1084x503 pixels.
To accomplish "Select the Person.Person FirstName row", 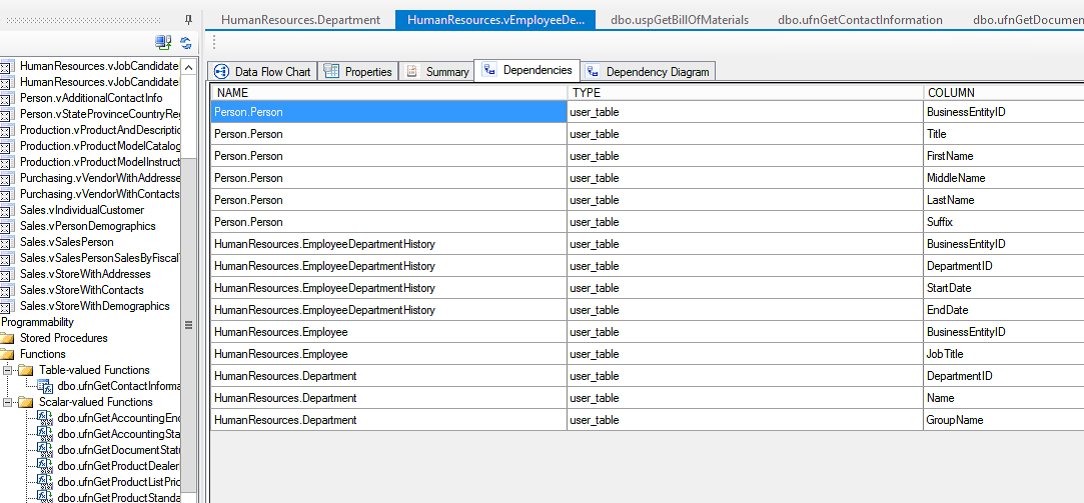I will point(389,156).
